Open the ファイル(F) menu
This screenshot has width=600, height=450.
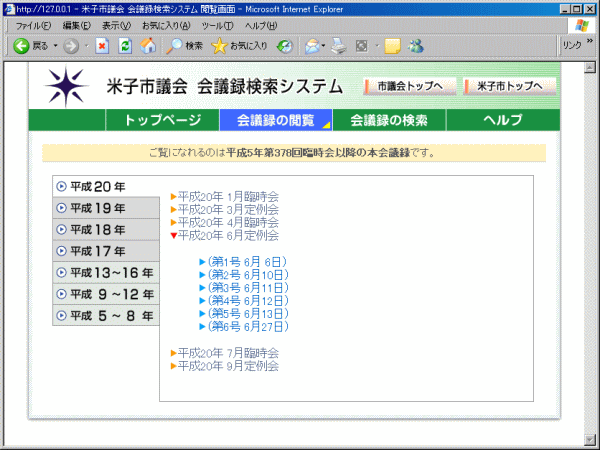pyautogui.click(x=33, y=26)
